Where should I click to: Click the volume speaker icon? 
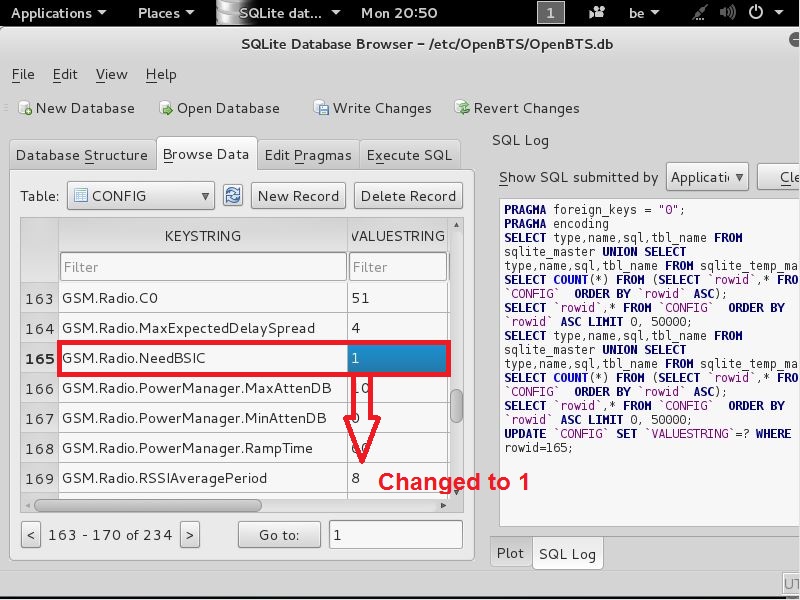(x=728, y=13)
